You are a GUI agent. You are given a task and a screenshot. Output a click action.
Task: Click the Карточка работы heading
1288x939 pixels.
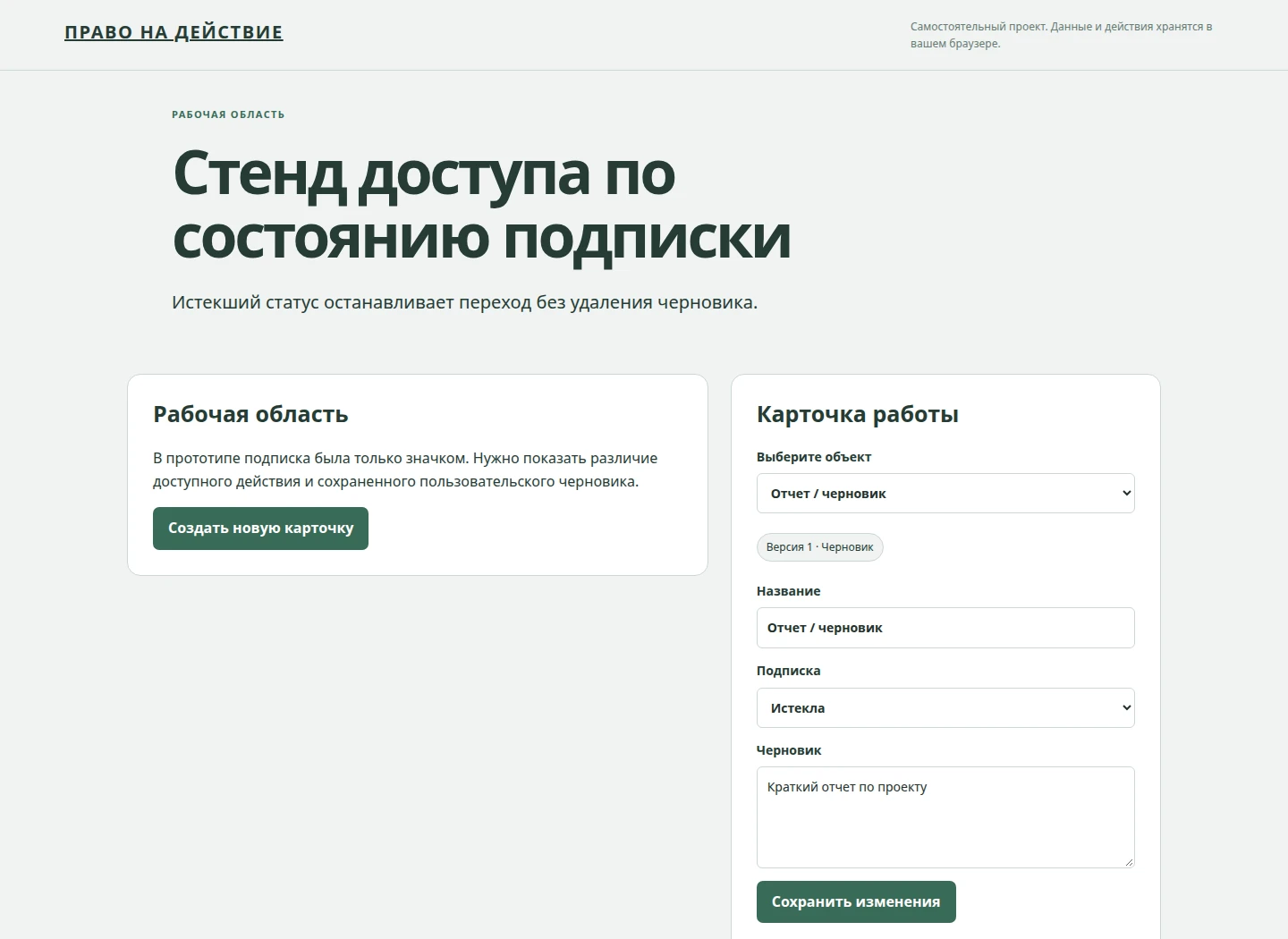pos(858,414)
